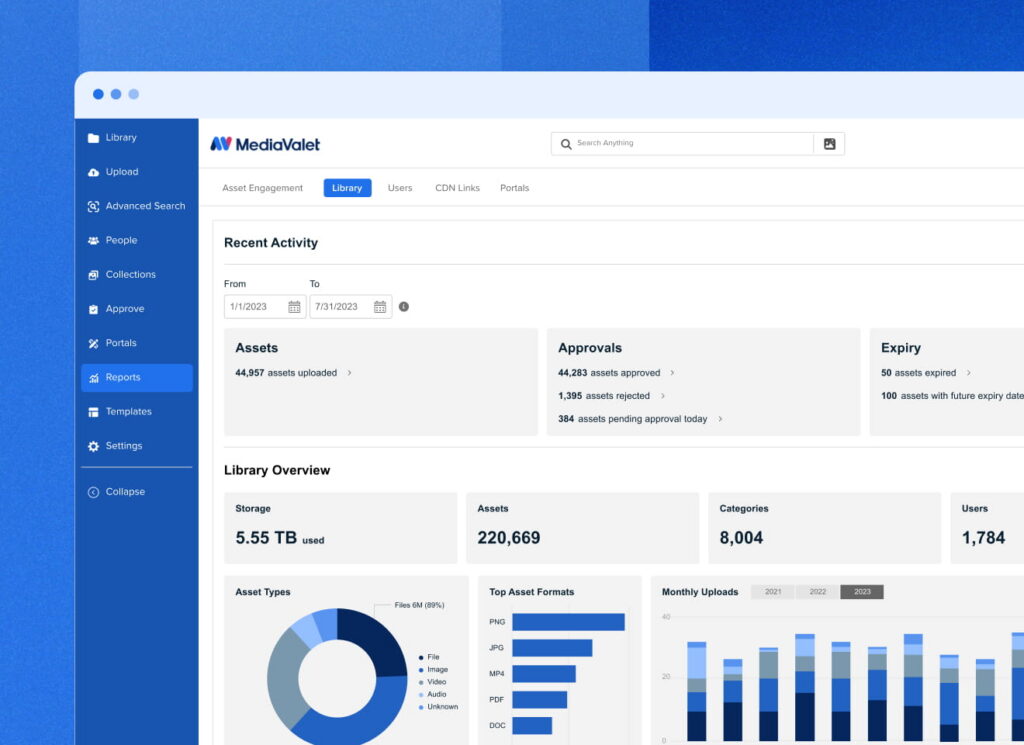Click the DOC bar in Top Asset Formats
Image resolution: width=1024 pixels, height=745 pixels.
point(532,725)
